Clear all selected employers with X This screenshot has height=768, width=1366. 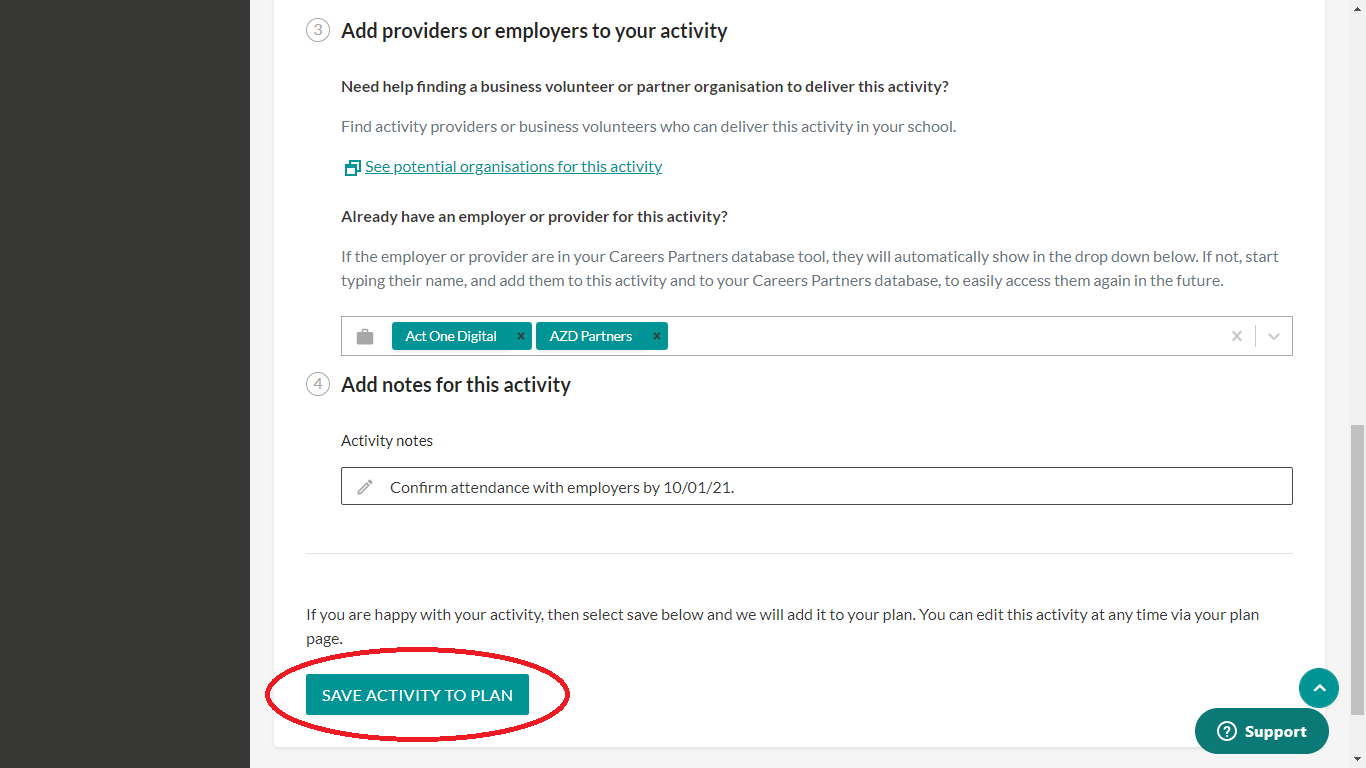tap(1237, 336)
